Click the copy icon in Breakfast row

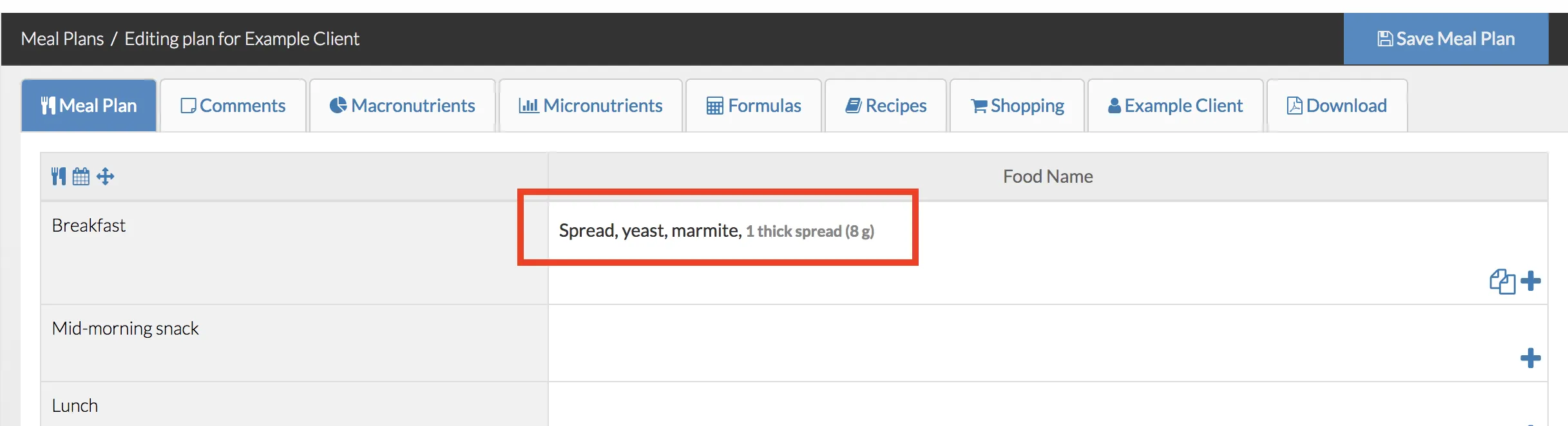tap(1502, 281)
